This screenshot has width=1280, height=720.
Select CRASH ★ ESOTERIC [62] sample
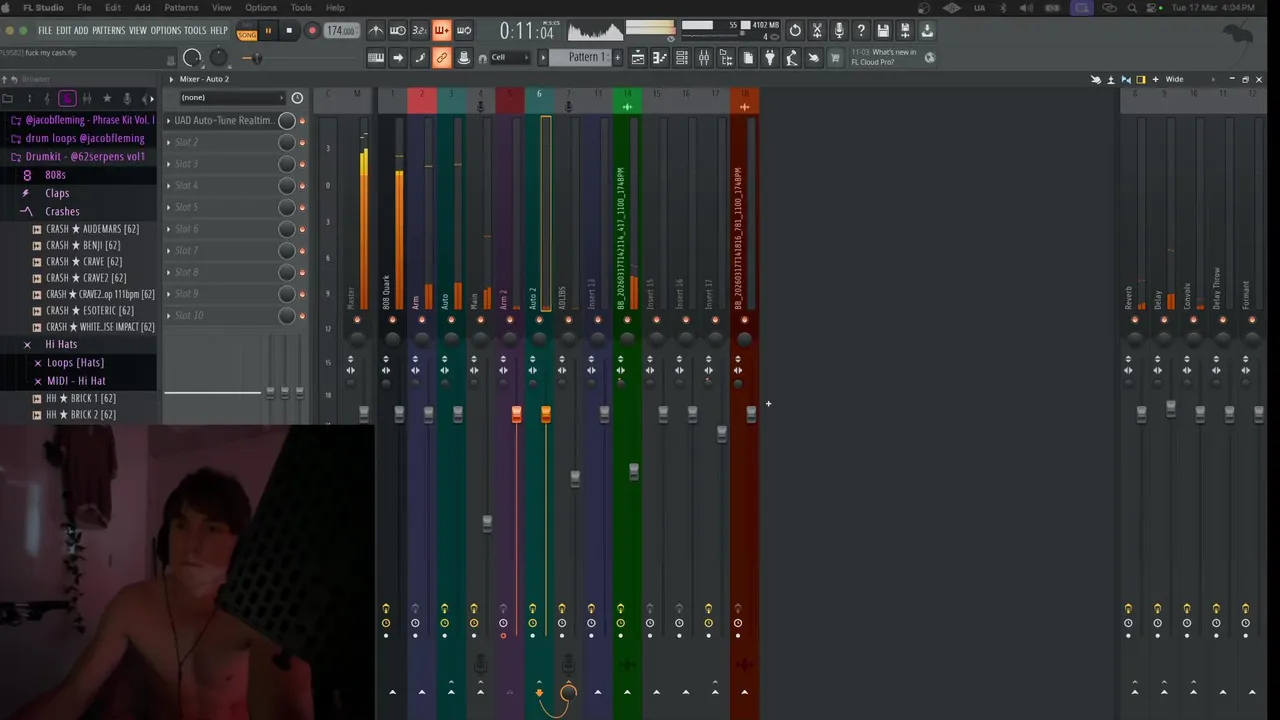pyautogui.click(x=90, y=311)
